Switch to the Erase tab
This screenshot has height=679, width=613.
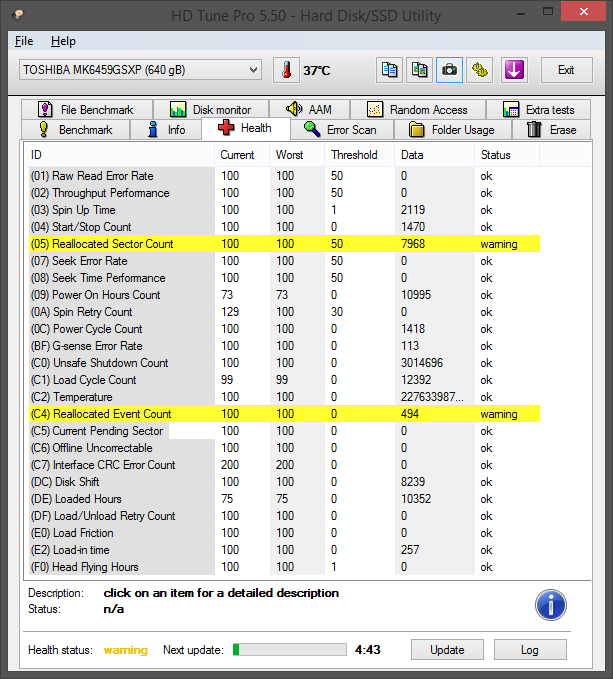pyautogui.click(x=552, y=129)
